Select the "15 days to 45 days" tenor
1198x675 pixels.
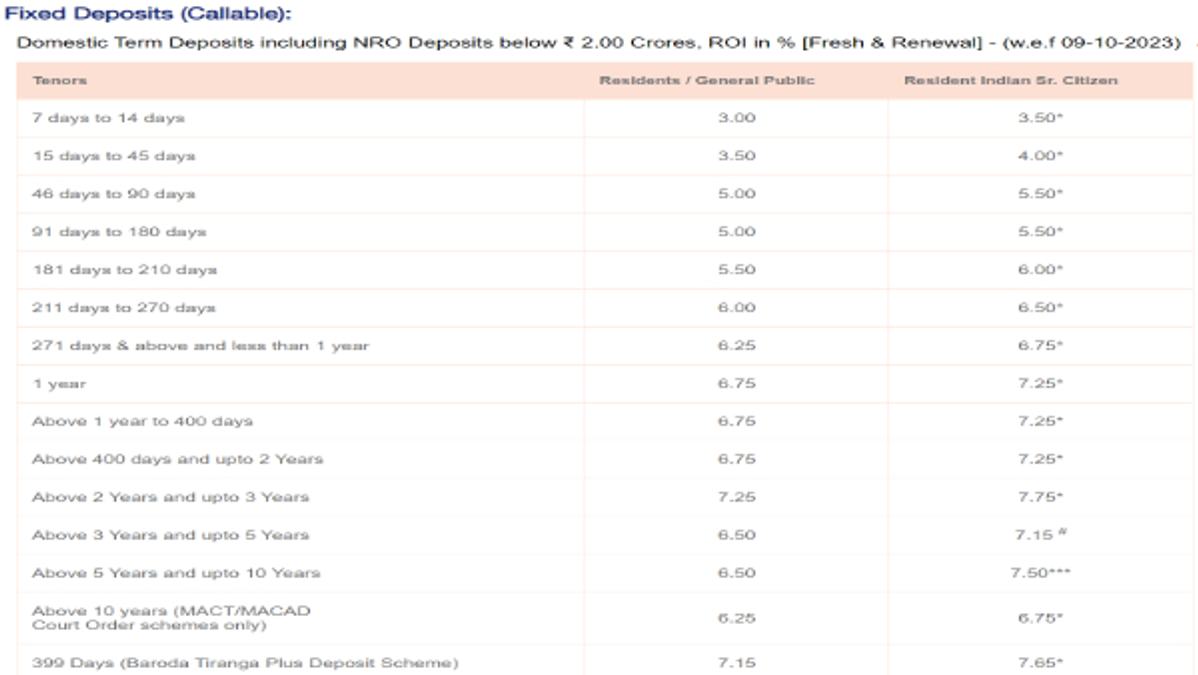(114, 156)
